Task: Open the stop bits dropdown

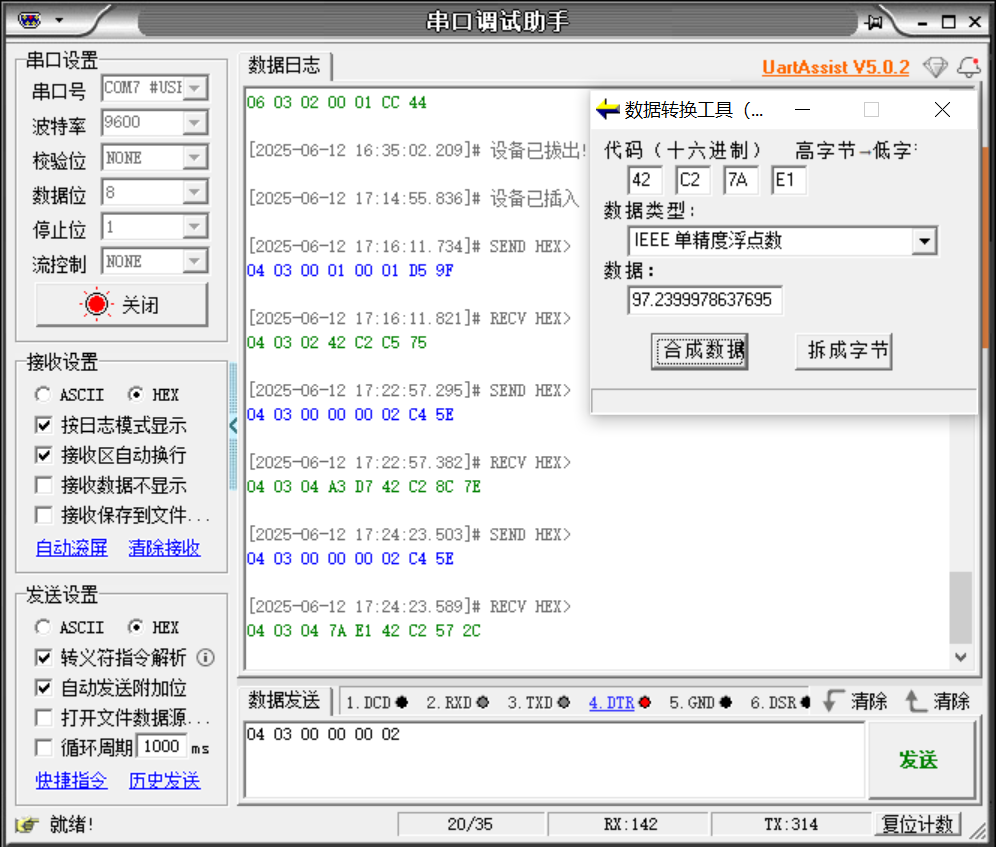Action: click(x=195, y=226)
